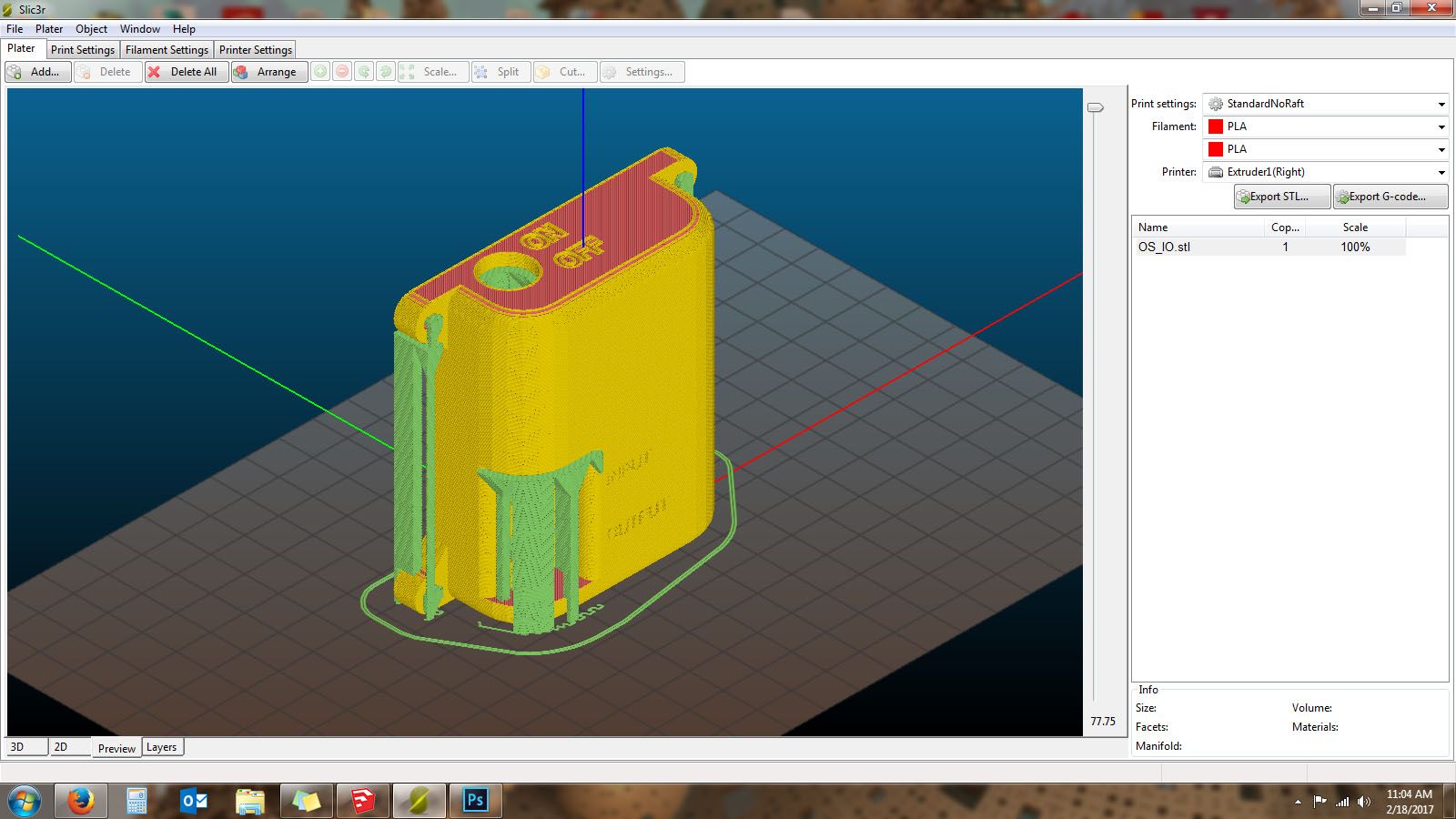Switch to the 2D view tab

[x=62, y=746]
